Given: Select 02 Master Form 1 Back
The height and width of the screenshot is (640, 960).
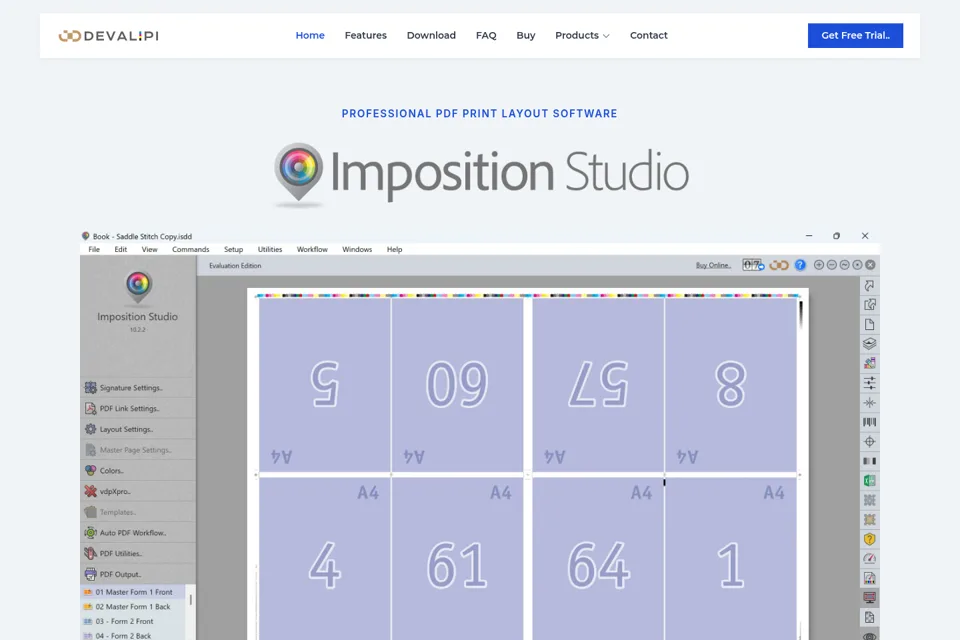Looking at the screenshot, I should click(133, 607).
